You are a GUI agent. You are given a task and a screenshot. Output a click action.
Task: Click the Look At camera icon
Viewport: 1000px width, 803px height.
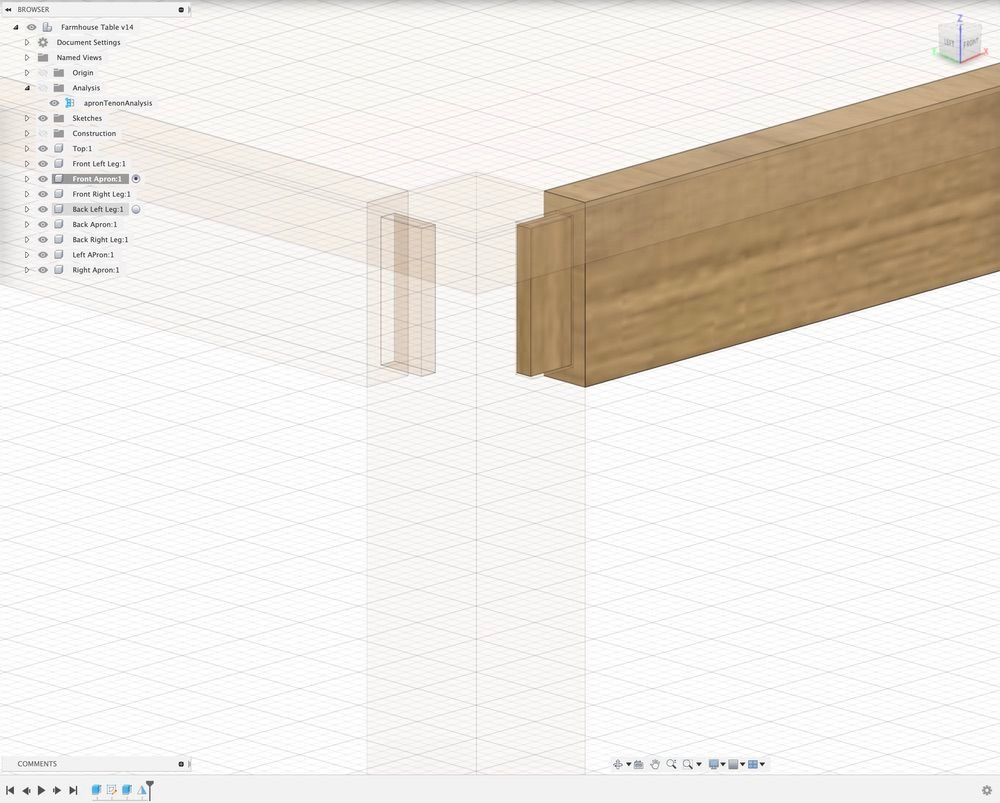pos(640,764)
